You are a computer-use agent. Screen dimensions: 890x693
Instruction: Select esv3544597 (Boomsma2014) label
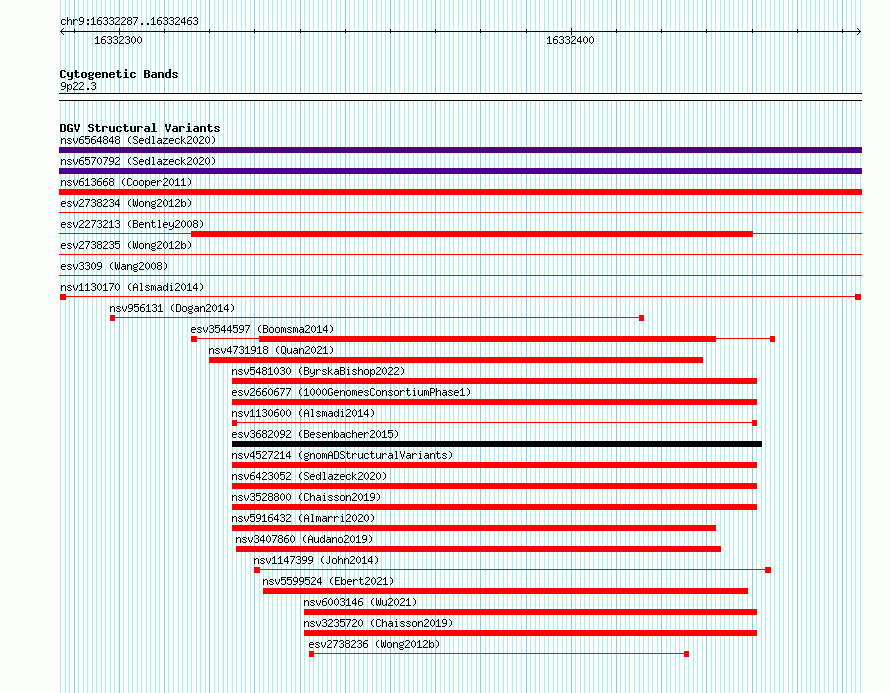tap(262, 329)
